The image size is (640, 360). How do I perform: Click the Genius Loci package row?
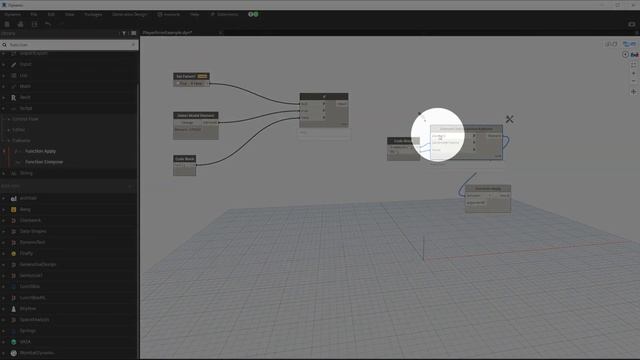tap(69, 276)
